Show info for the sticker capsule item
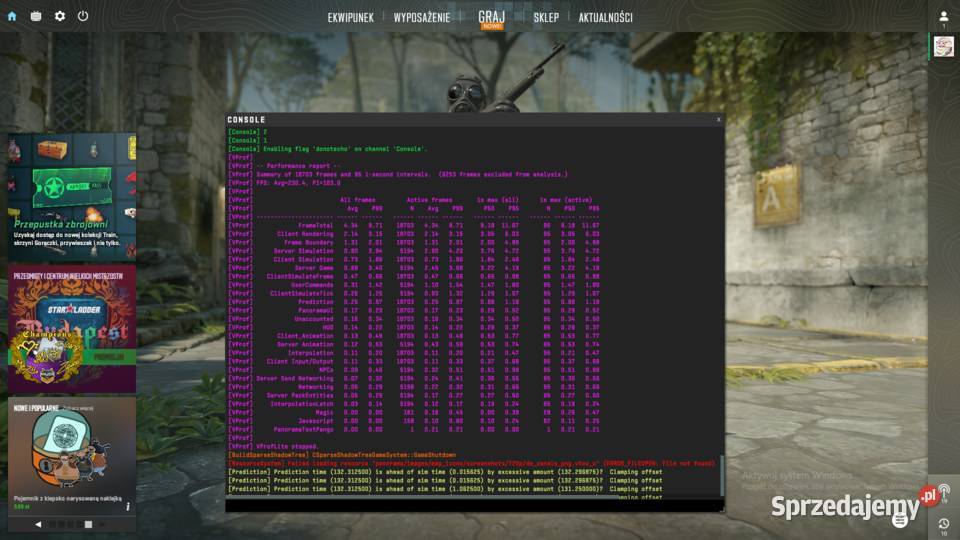 click(x=128, y=506)
